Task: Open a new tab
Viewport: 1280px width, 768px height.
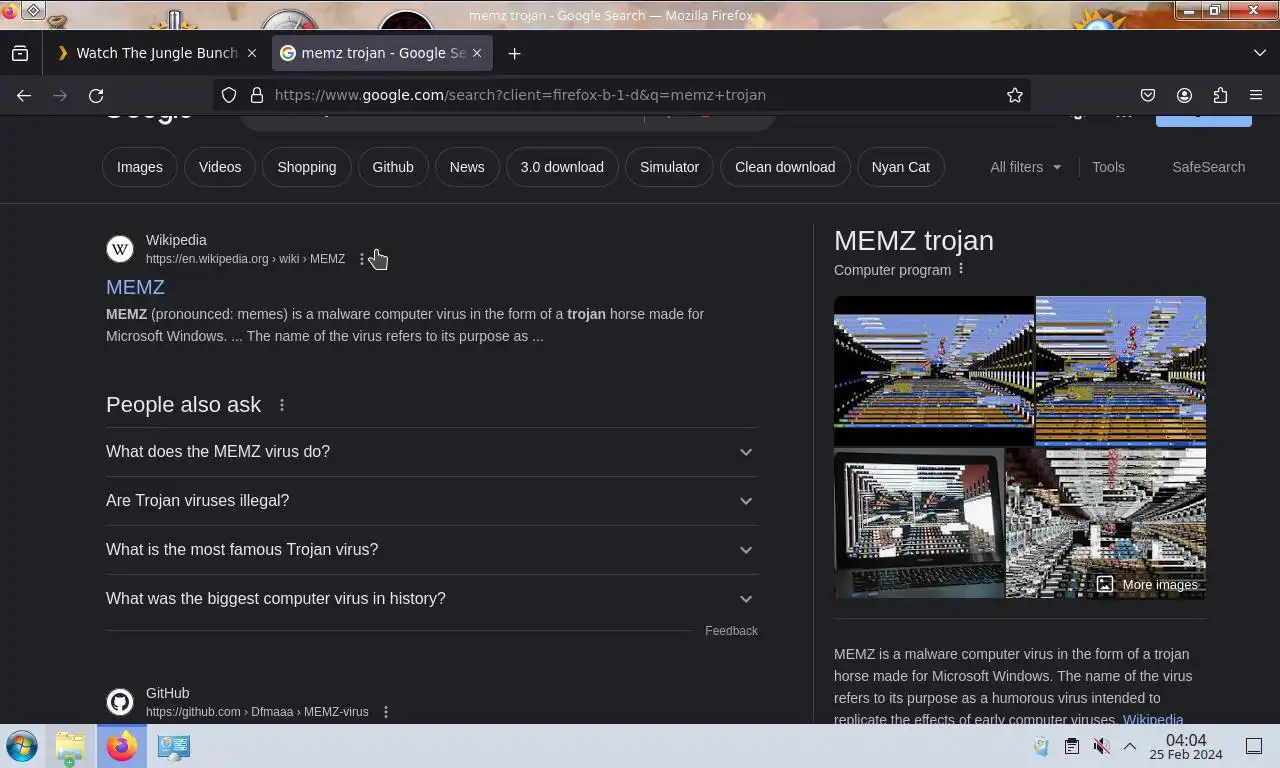Action: [514, 53]
